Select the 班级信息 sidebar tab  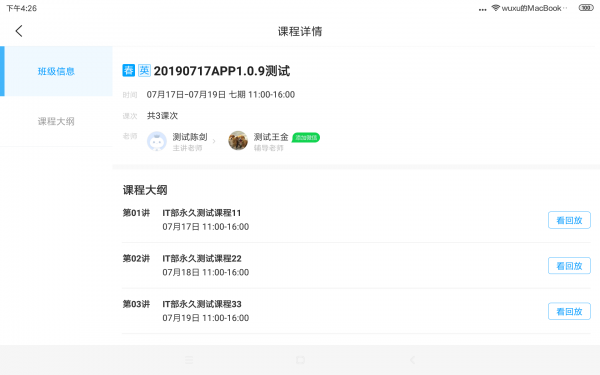coord(56,71)
